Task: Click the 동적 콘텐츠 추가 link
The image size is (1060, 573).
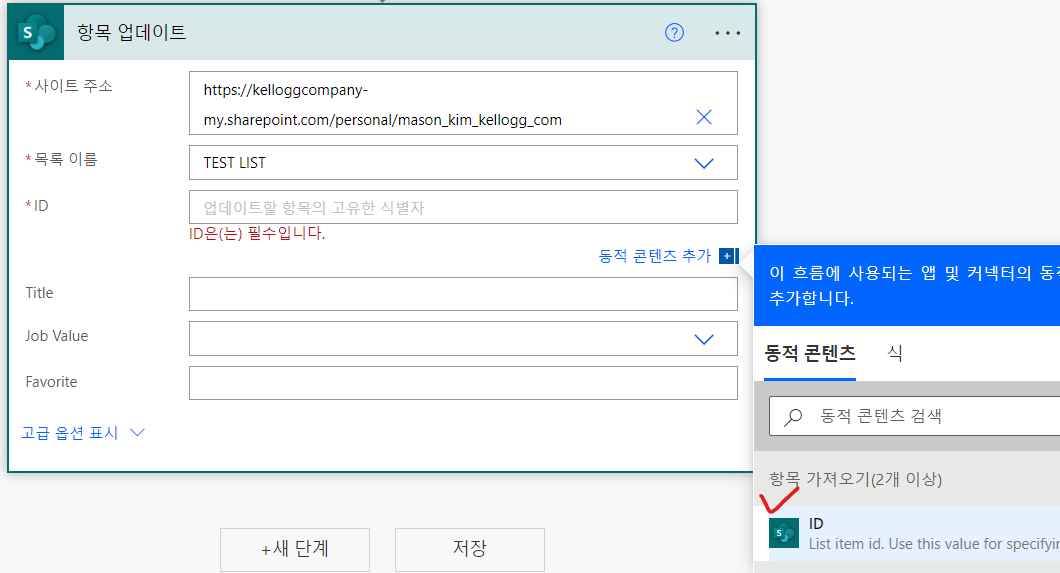Action: 654,256
